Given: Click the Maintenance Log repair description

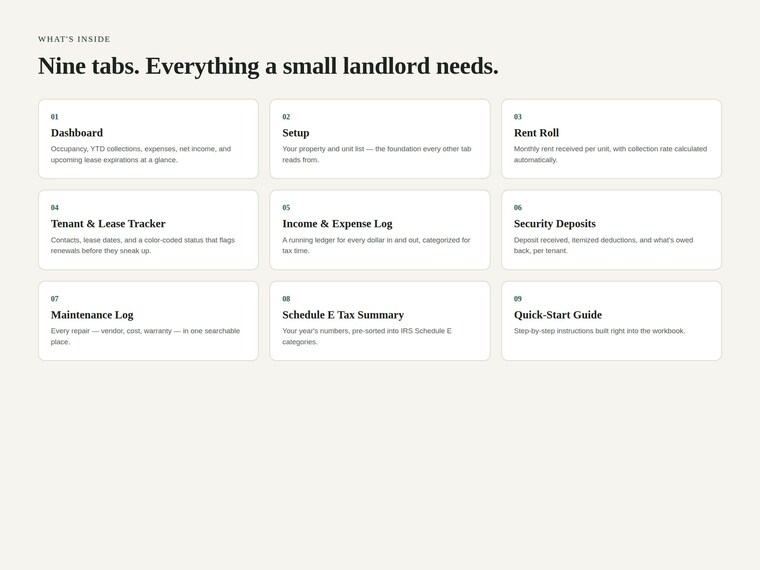Looking at the screenshot, I should (x=145, y=336).
